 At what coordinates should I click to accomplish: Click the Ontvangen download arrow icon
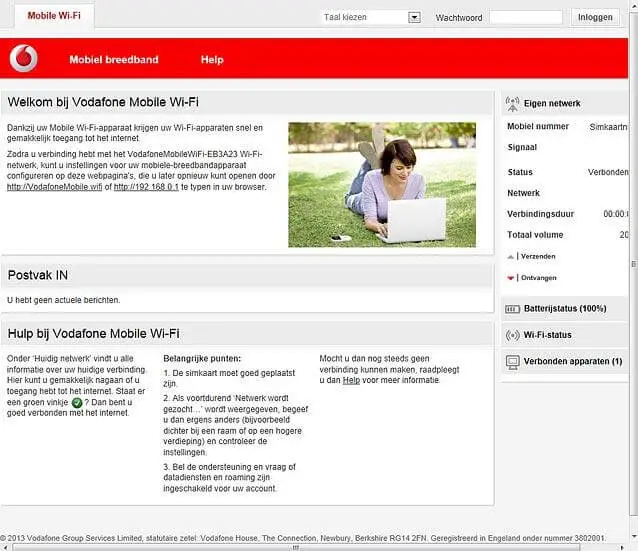point(510,278)
